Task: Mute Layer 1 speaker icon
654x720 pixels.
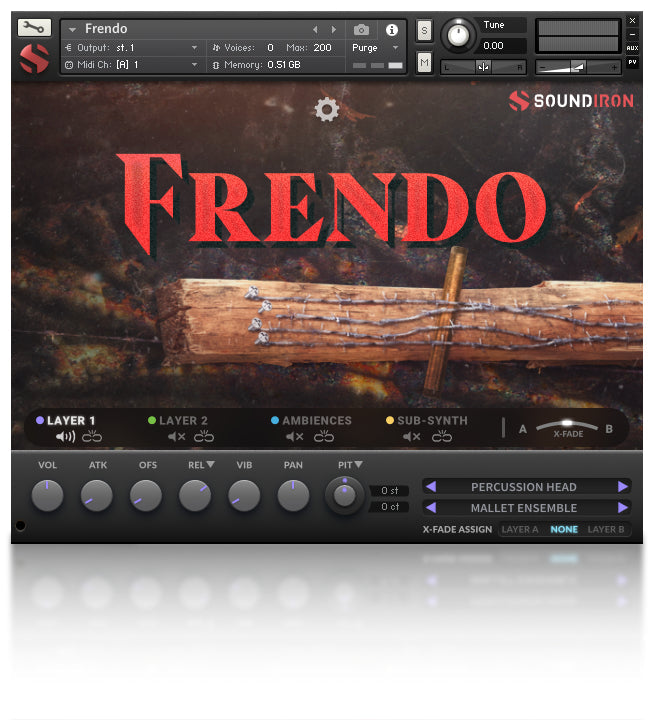Action: [x=65, y=437]
